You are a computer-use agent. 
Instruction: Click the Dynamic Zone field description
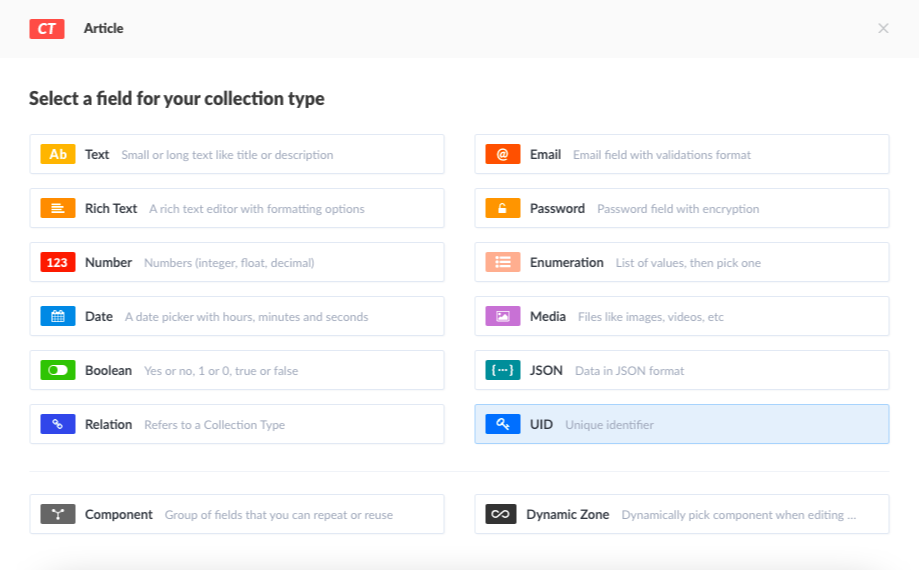pyautogui.click(x=738, y=515)
